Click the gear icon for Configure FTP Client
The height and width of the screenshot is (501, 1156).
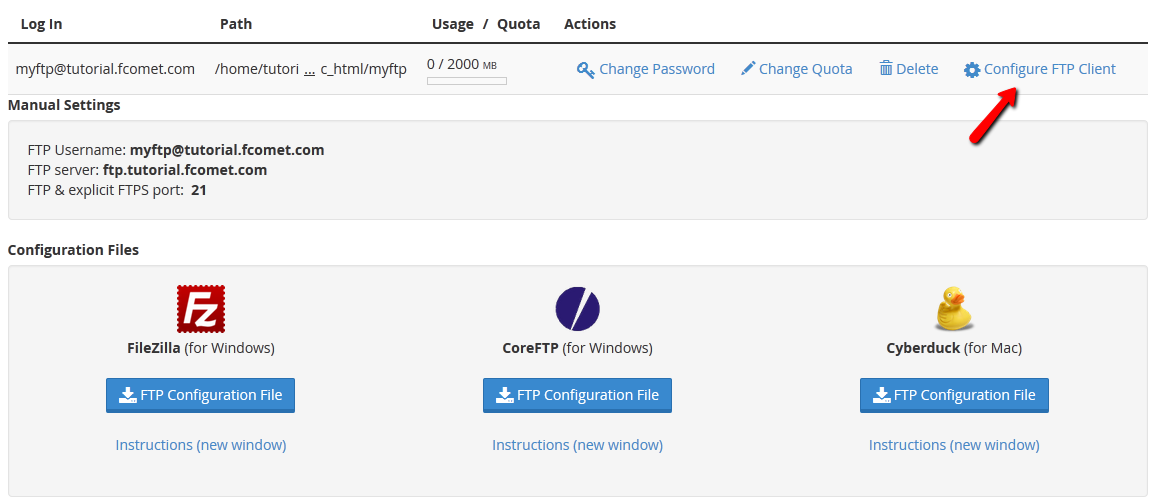click(972, 70)
